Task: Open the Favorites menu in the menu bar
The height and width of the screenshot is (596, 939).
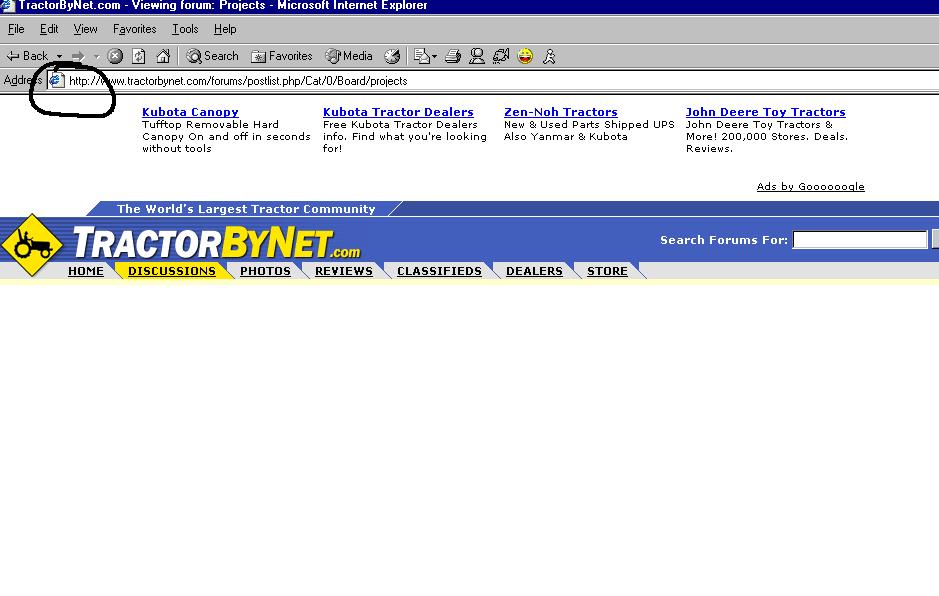Action: 134,29
